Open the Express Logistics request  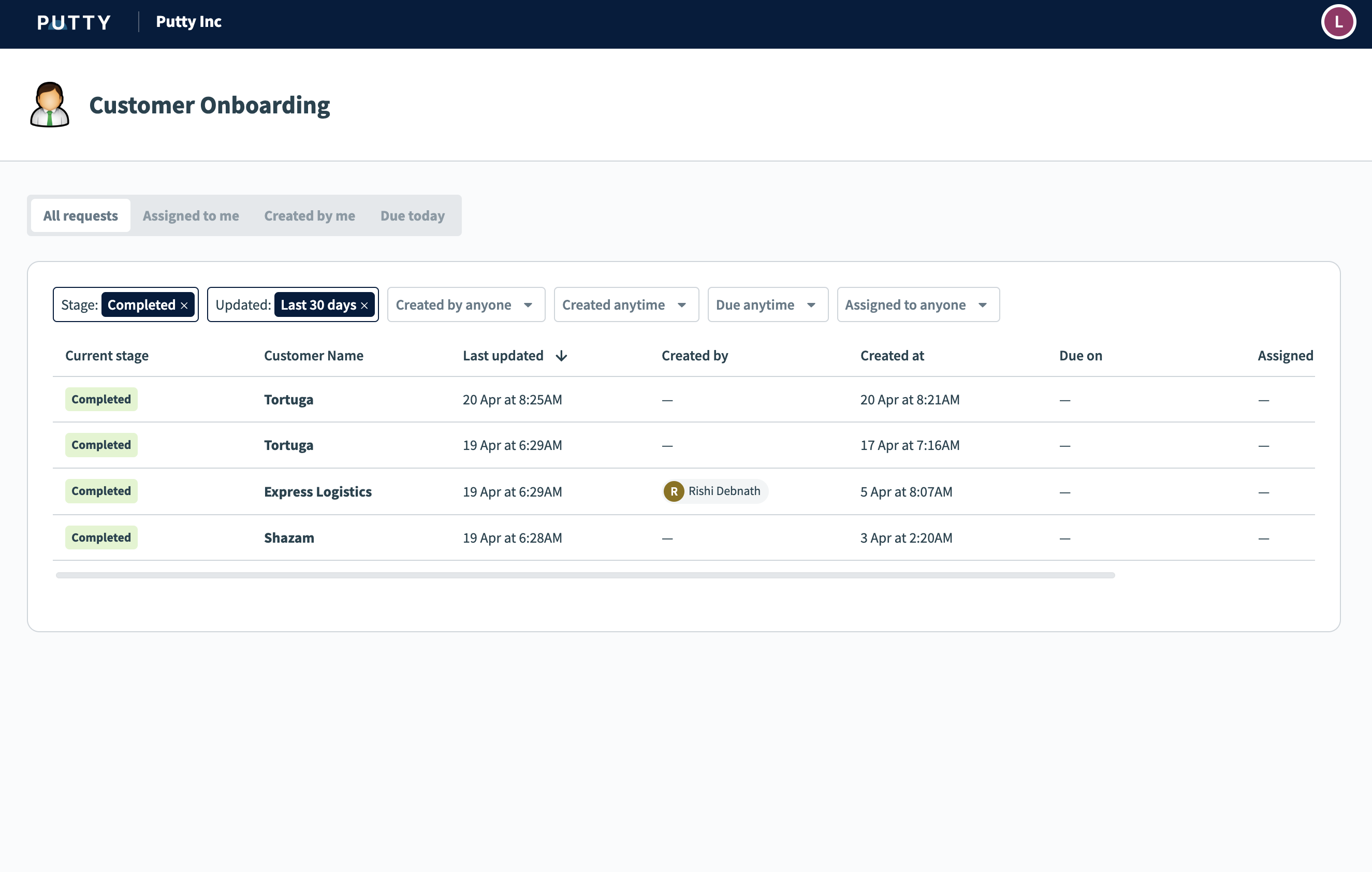(x=317, y=491)
